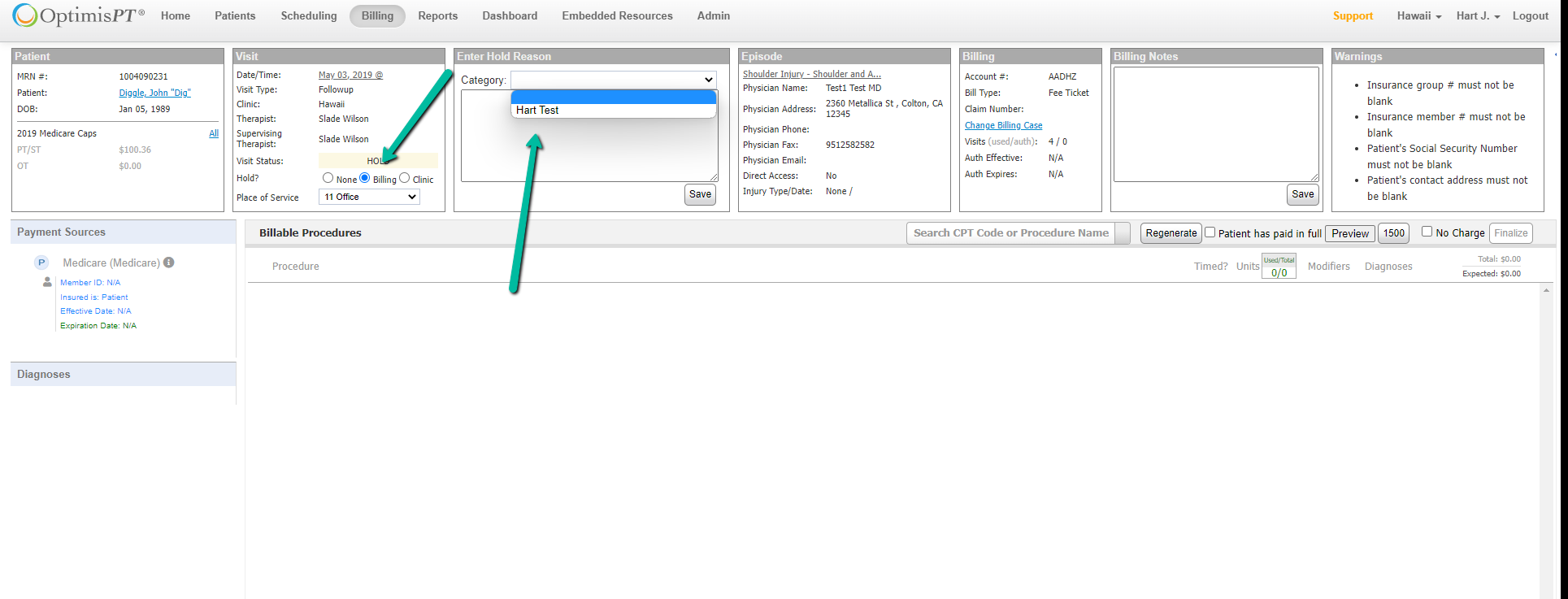Open the Home menu

(x=176, y=15)
